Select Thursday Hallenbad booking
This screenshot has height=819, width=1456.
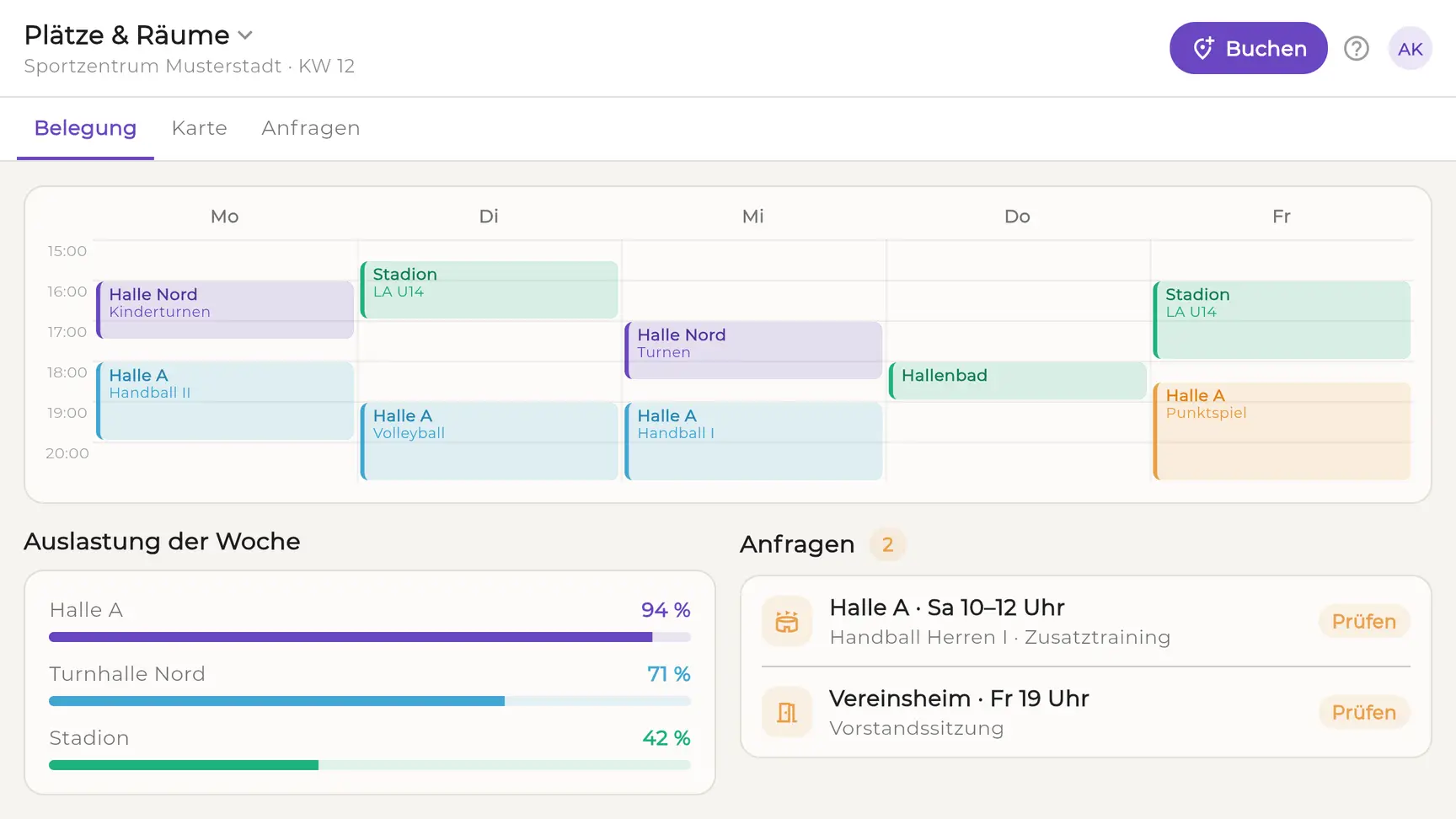(1017, 381)
